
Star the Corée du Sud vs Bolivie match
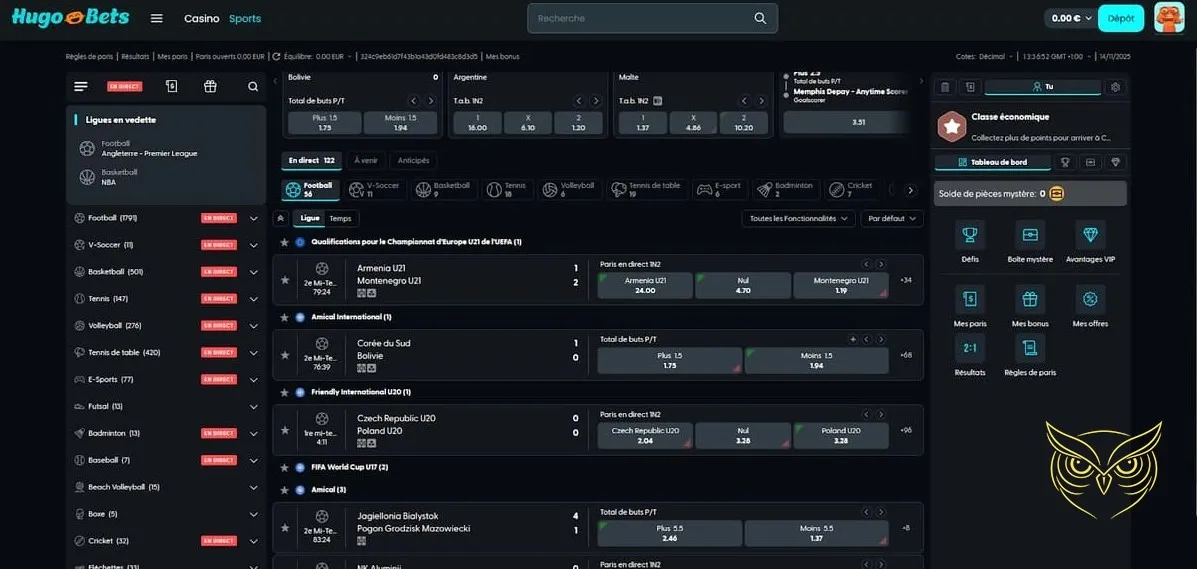285,355
